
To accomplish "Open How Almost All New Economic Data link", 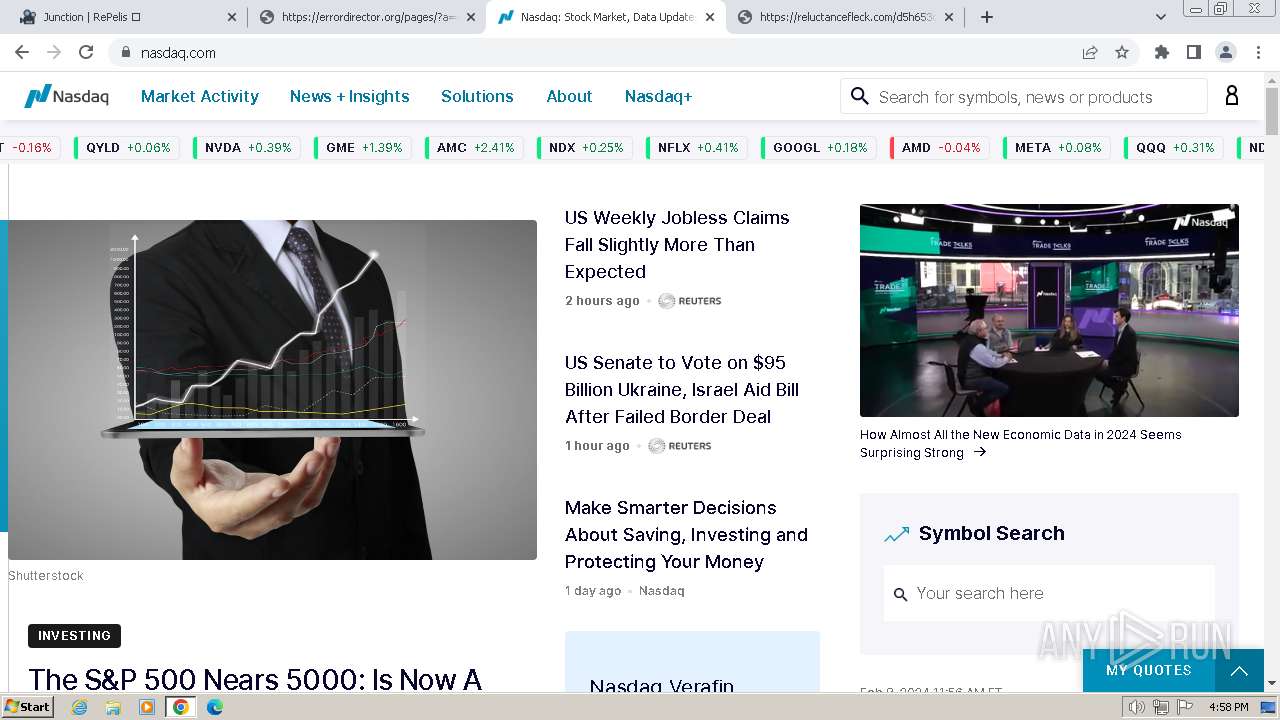I will coord(1021,443).
